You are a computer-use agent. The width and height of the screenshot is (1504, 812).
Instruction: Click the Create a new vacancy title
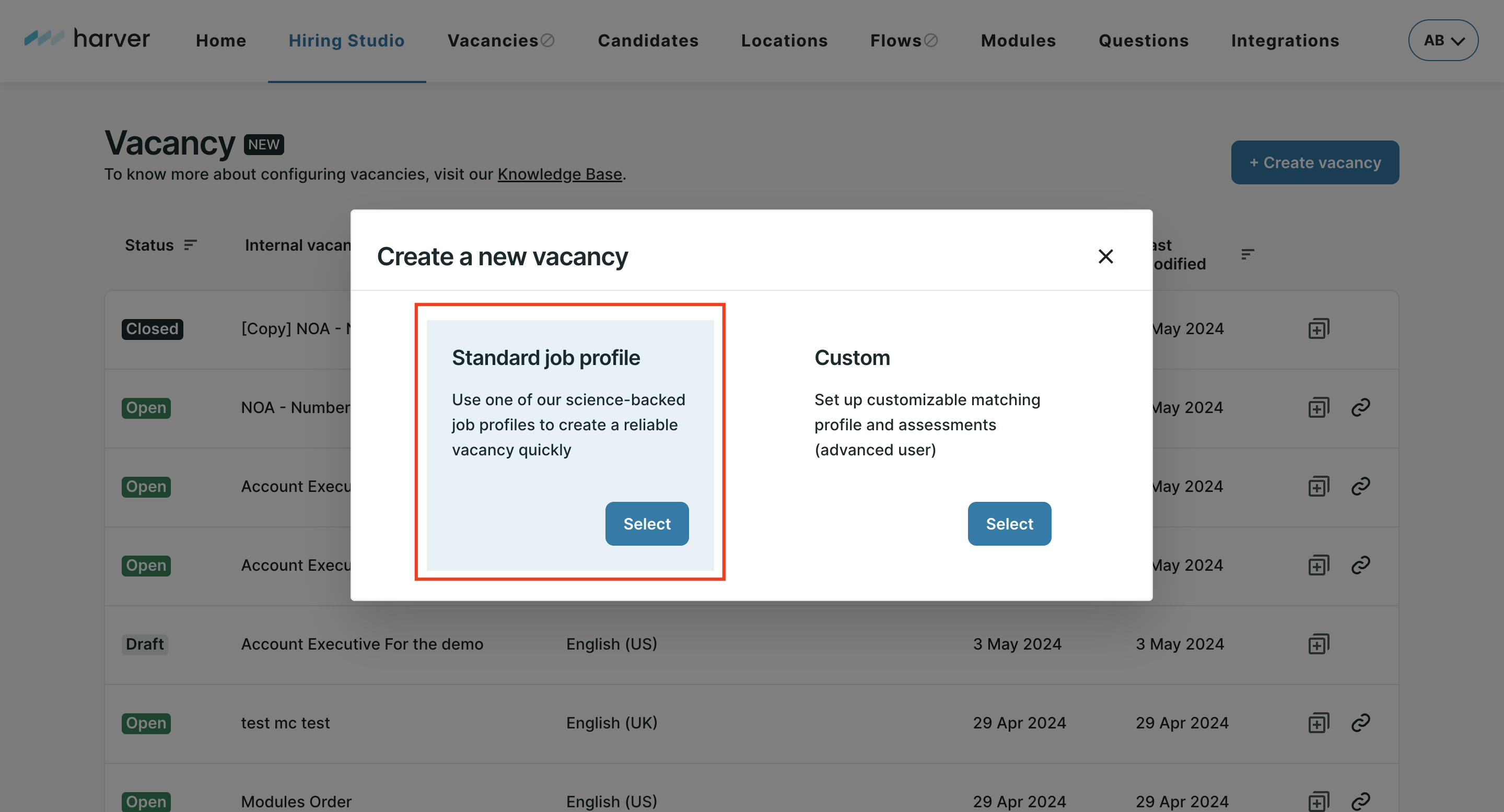pyautogui.click(x=503, y=256)
